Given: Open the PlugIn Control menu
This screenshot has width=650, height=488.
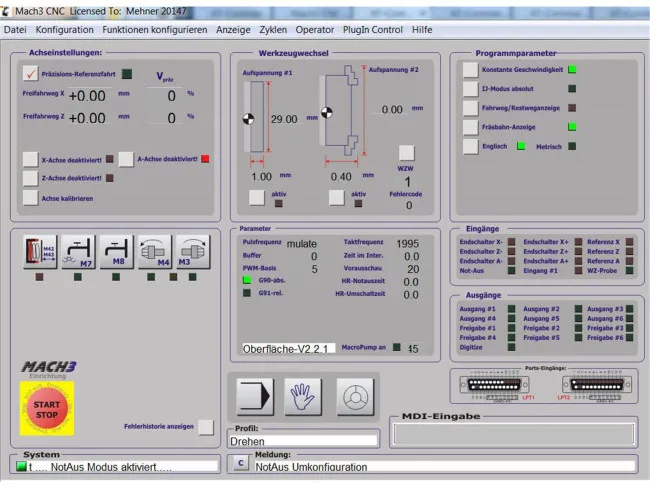Looking at the screenshot, I should pos(373,30).
